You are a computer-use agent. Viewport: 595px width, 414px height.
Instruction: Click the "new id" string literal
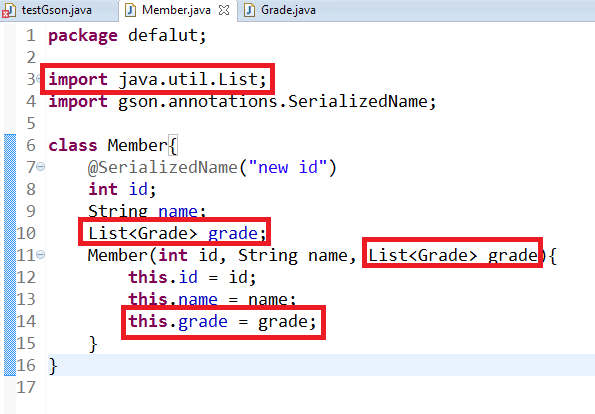(x=288, y=167)
